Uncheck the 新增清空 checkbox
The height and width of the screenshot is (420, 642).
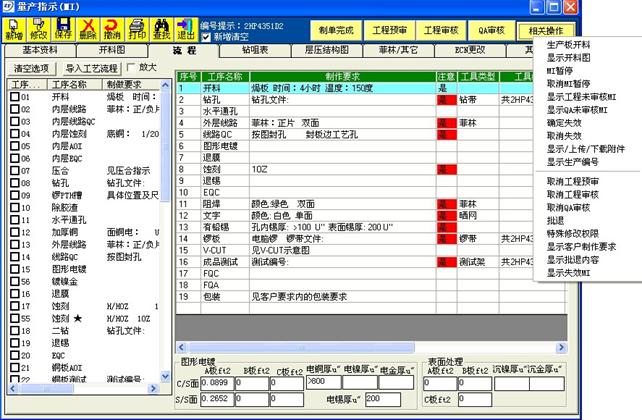(x=207, y=37)
